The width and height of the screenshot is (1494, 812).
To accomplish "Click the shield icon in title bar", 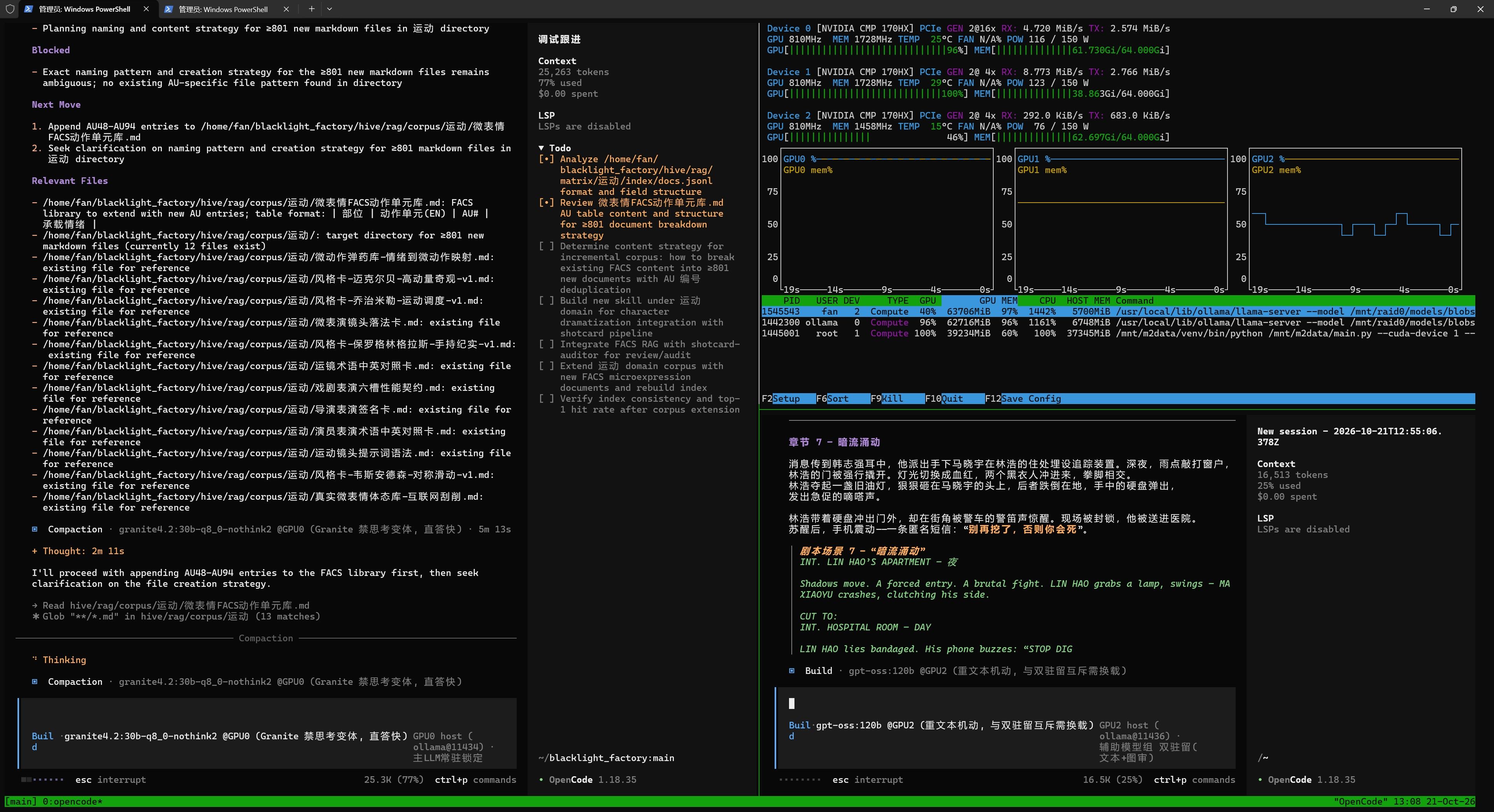I will click(10, 9).
